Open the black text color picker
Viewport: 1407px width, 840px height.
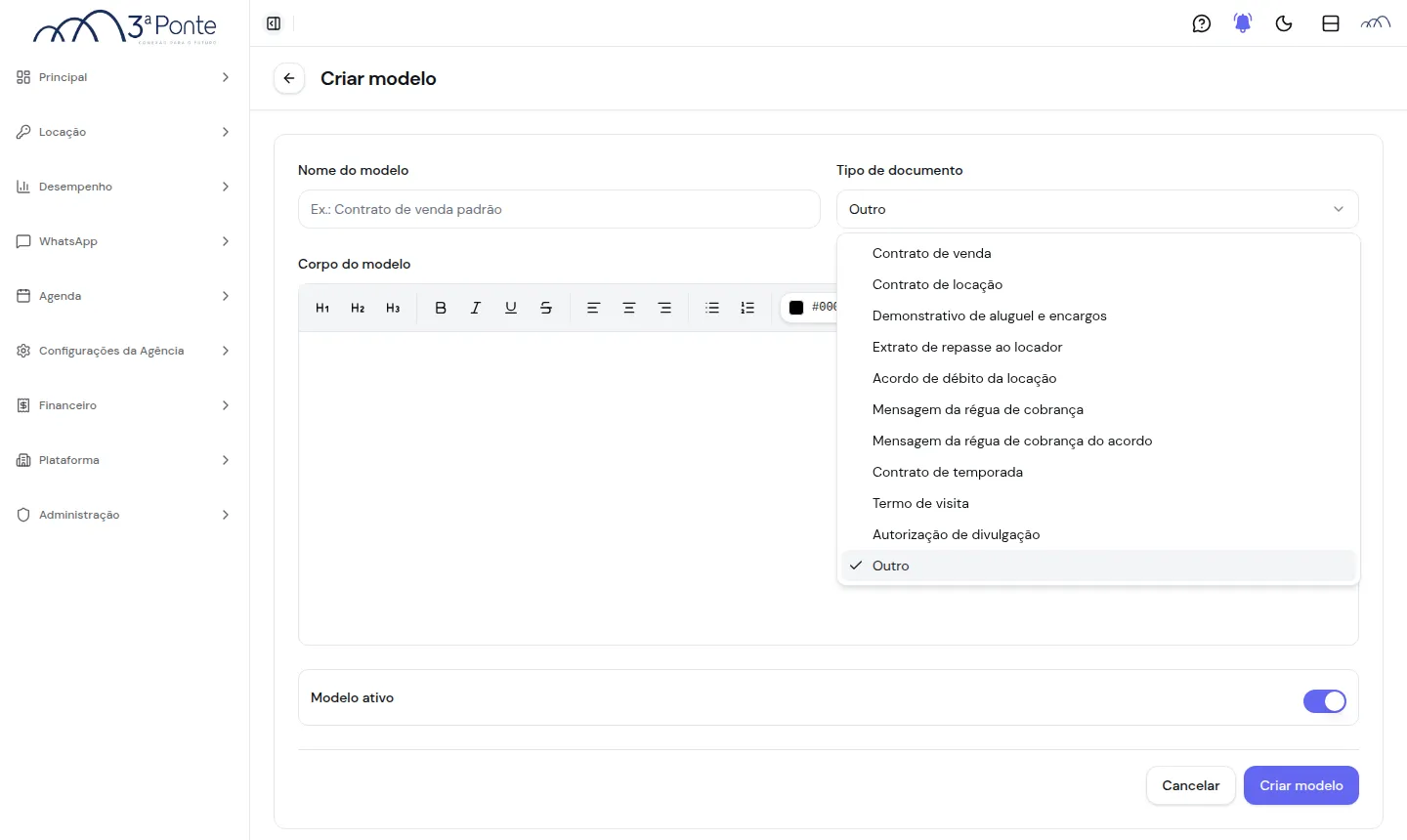coord(796,308)
